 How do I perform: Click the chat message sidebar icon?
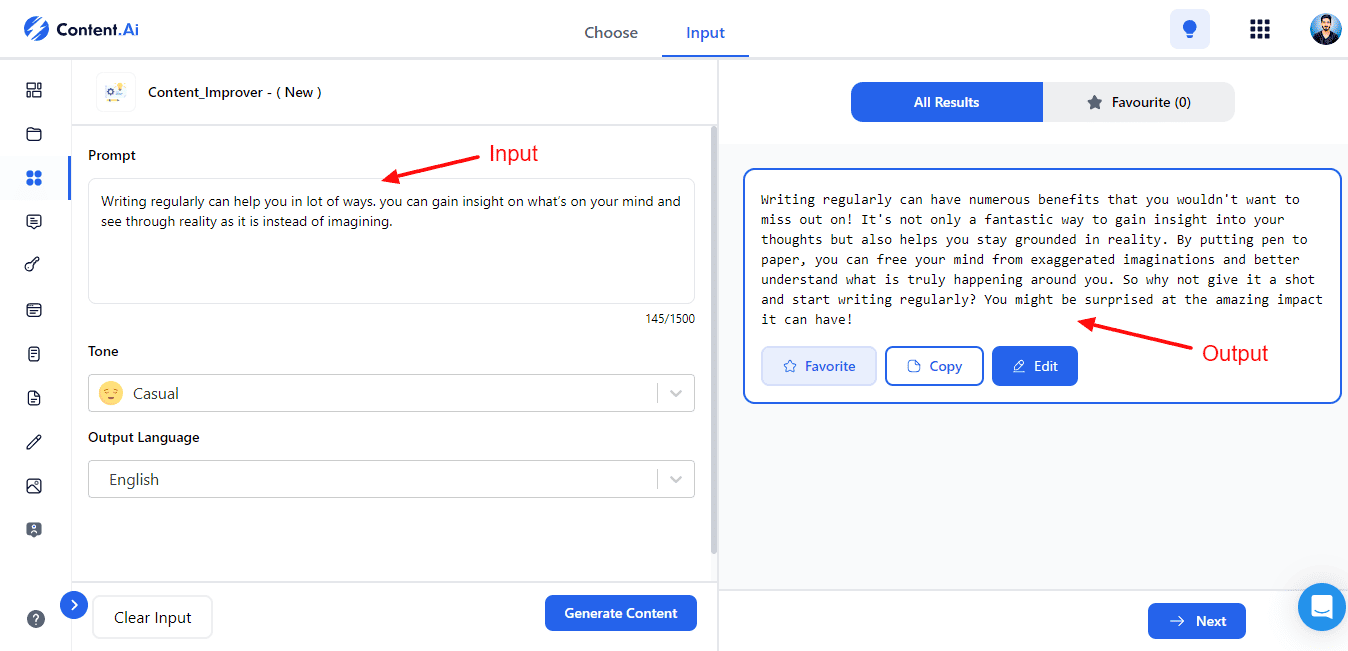point(34,222)
